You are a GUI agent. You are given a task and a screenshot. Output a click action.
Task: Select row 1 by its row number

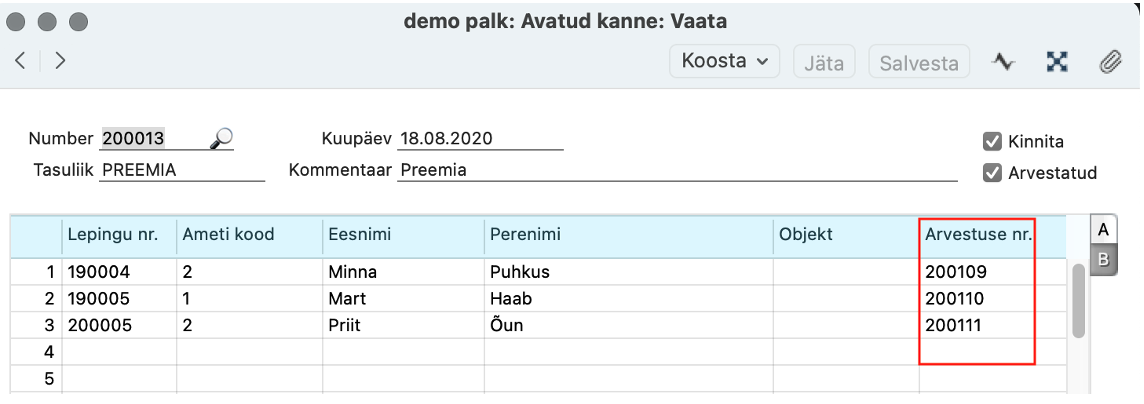click(x=50, y=273)
